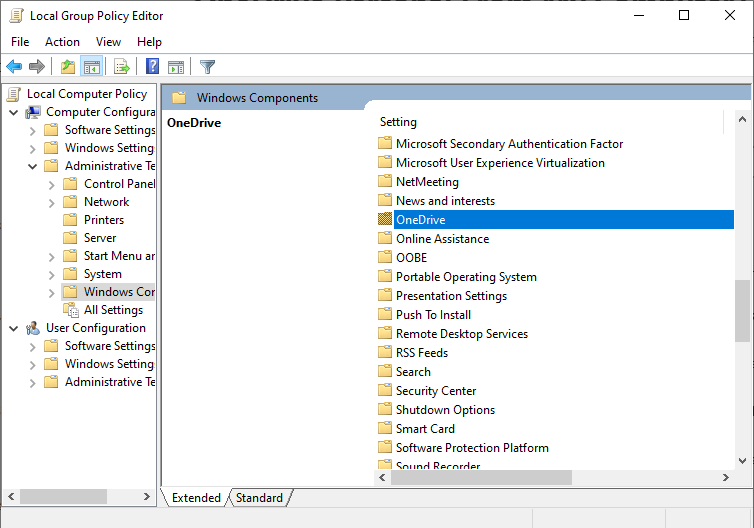Click the Export List toolbar icon
The width and height of the screenshot is (754, 528).
point(122,66)
